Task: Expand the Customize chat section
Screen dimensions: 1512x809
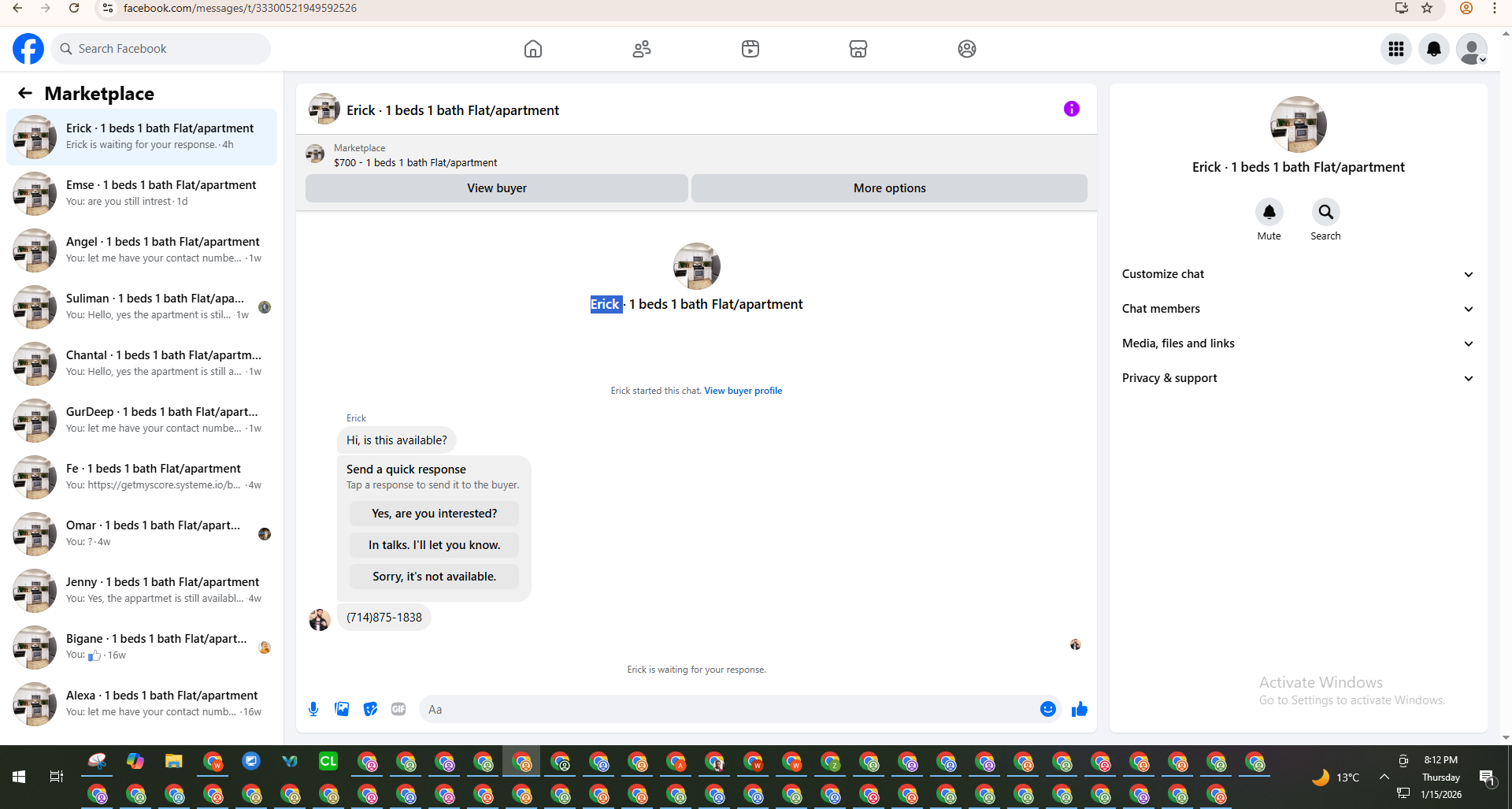Action: click(x=1298, y=274)
